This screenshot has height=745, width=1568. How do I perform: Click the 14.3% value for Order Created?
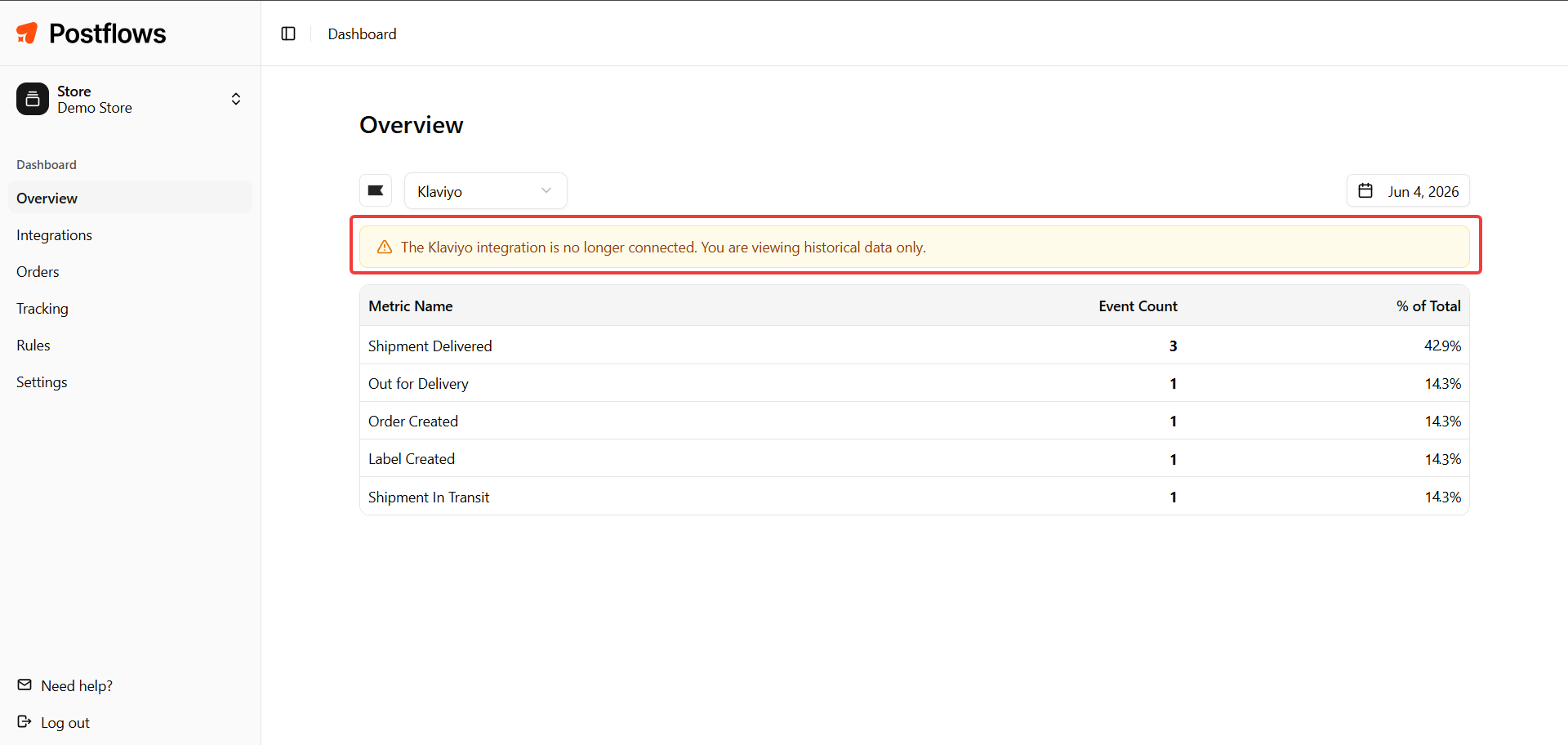click(1442, 422)
